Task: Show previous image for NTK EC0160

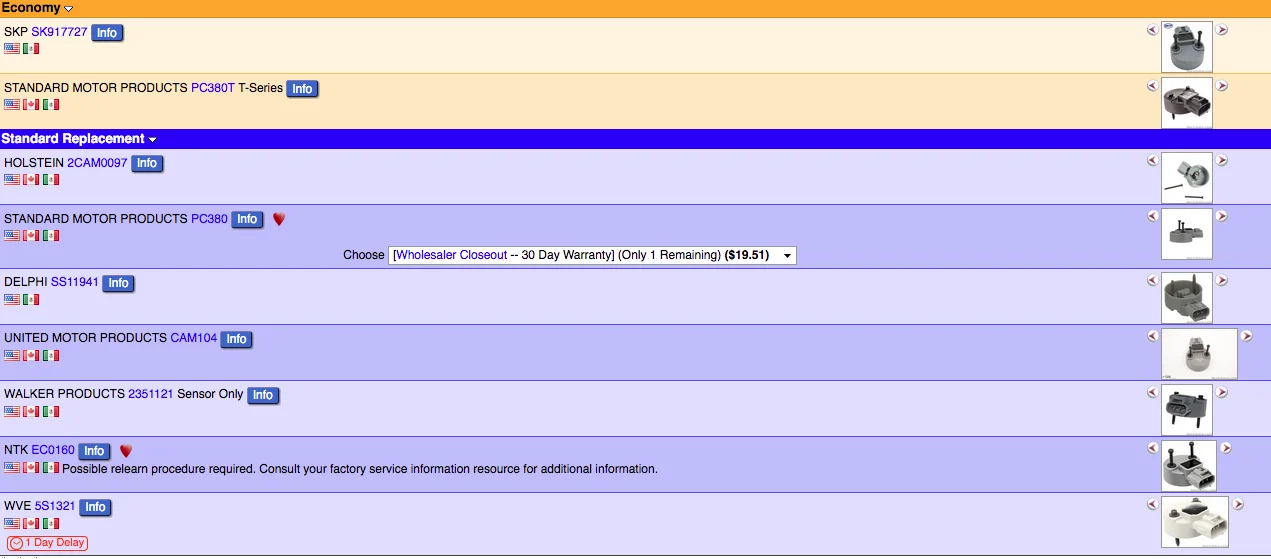Action: [1152, 448]
